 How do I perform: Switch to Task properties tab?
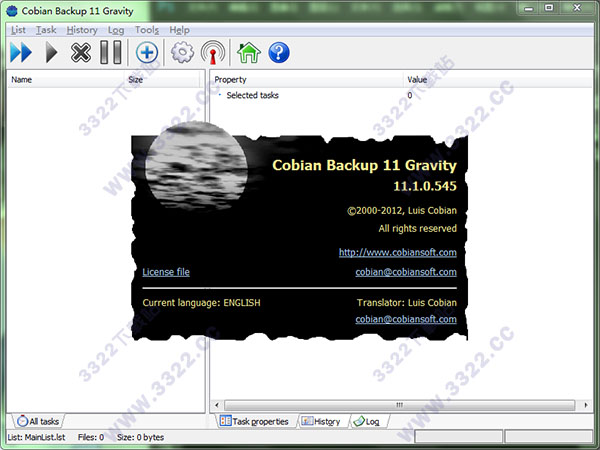[254, 421]
